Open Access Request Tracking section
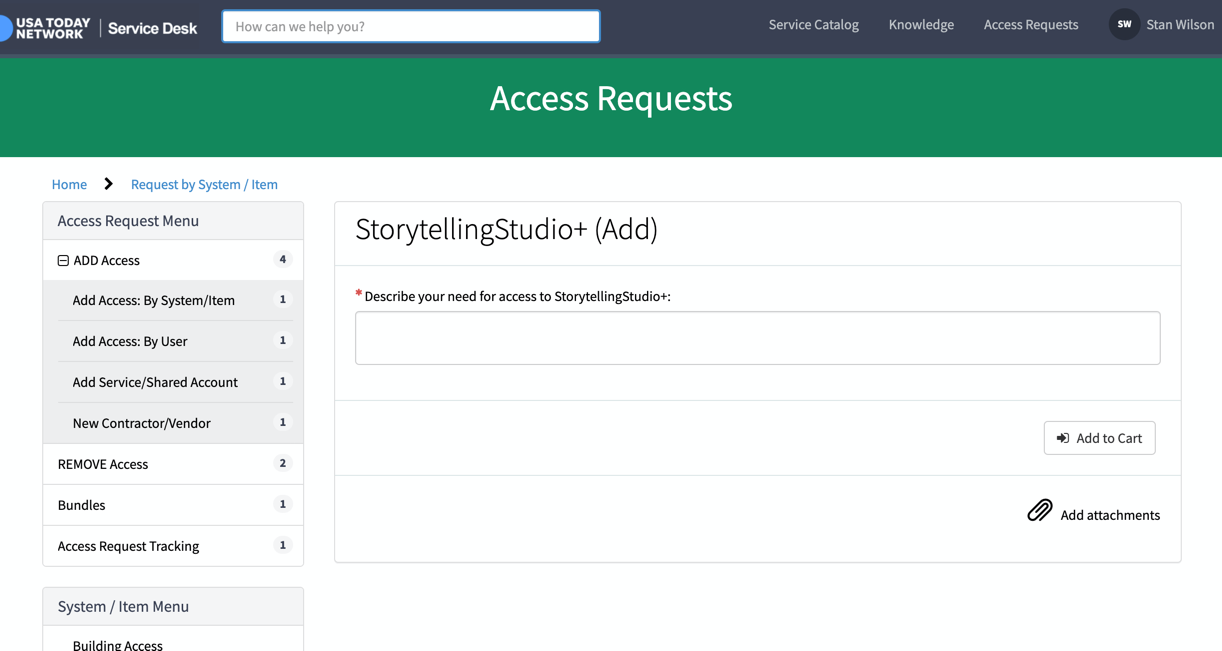 128,546
